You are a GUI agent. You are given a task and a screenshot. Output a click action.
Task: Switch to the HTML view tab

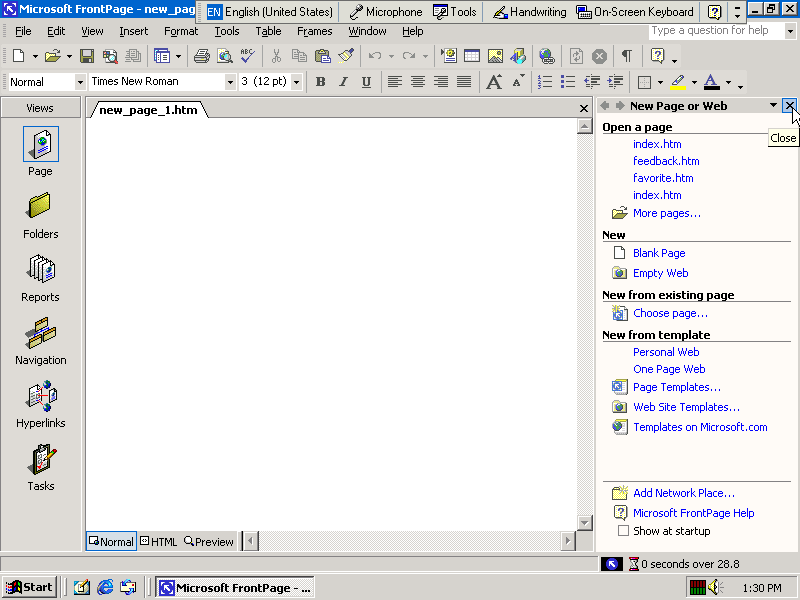(x=159, y=542)
